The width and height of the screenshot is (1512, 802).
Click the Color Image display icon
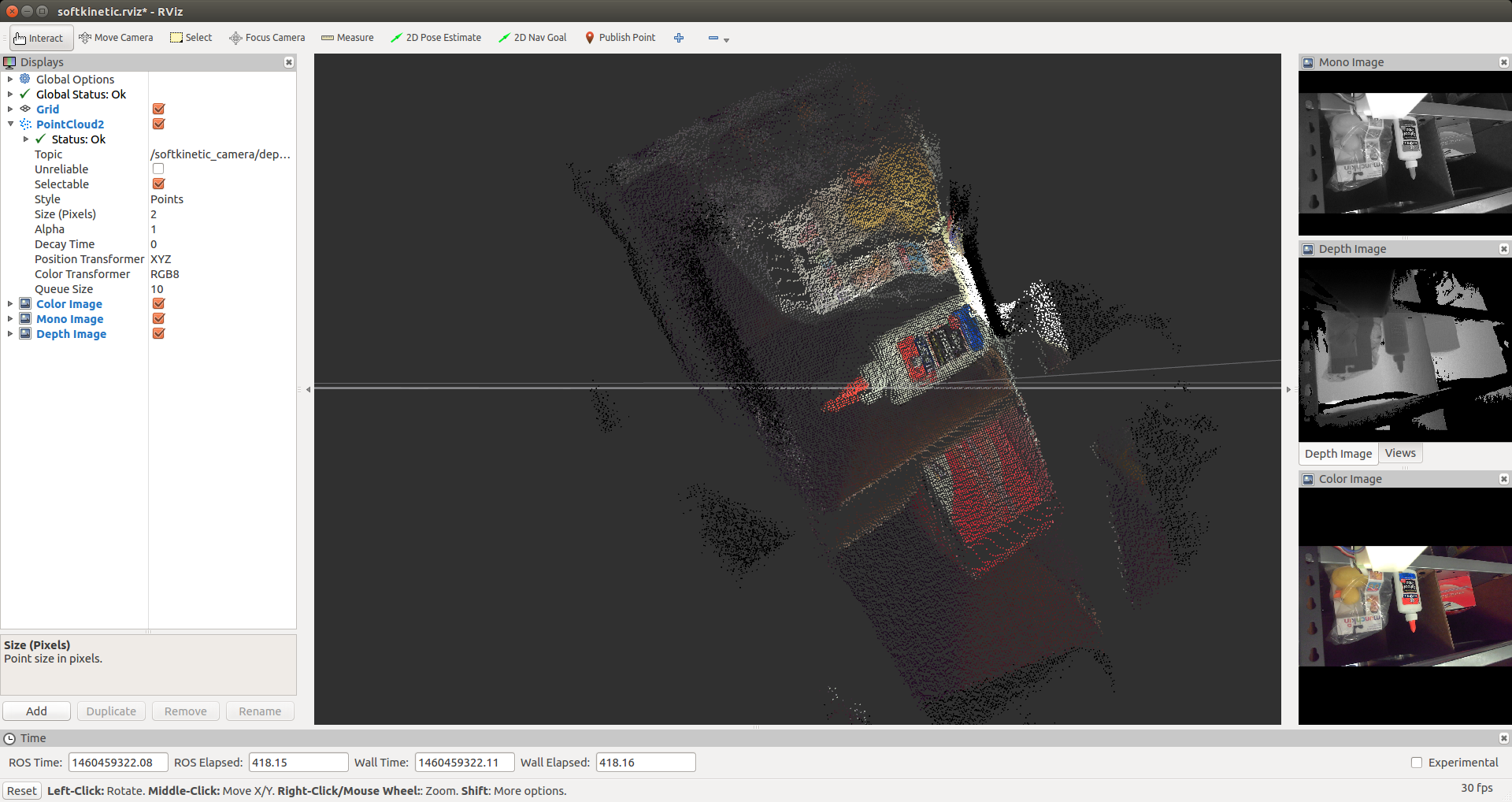pos(25,303)
